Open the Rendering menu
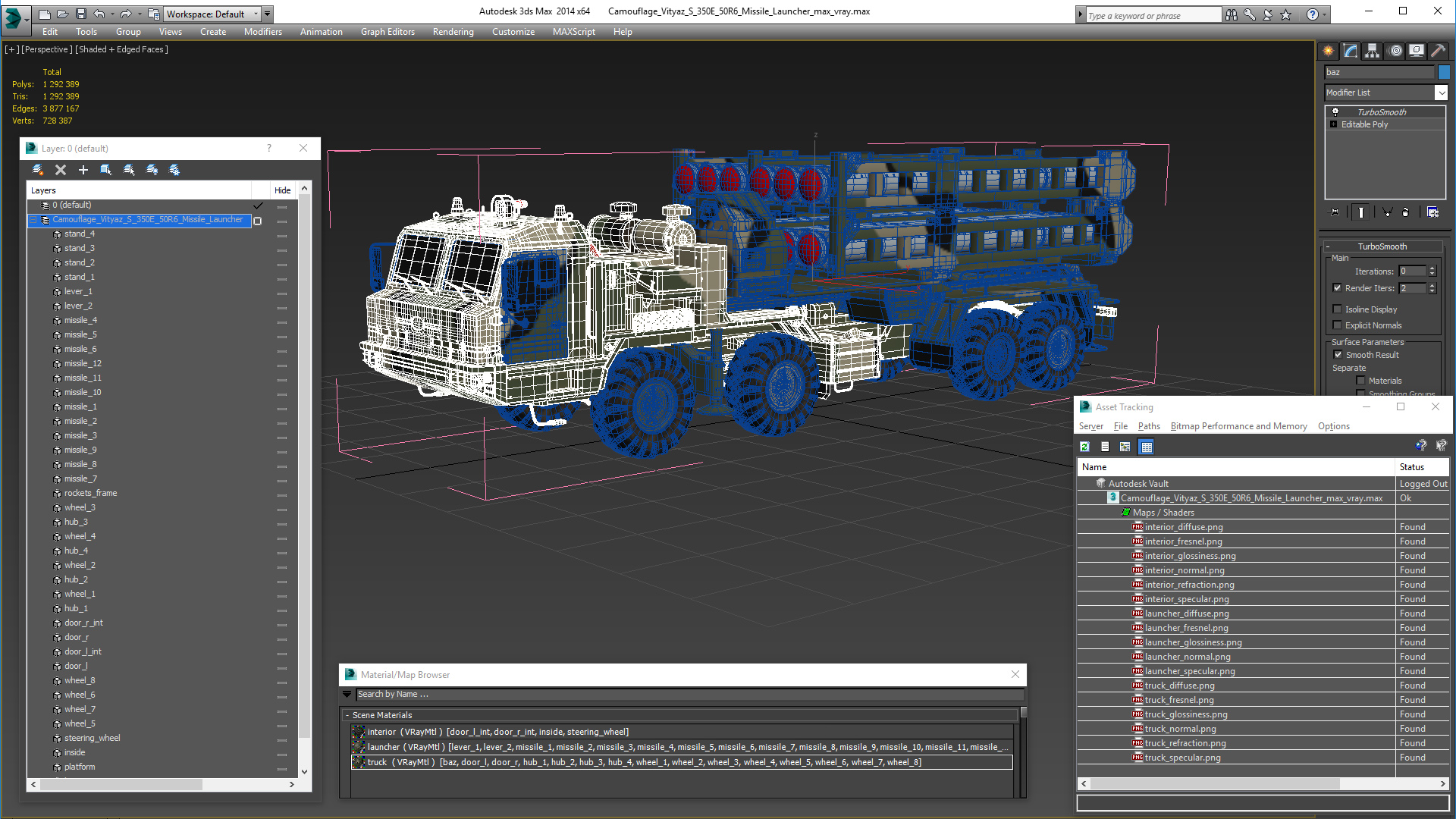 tap(453, 32)
